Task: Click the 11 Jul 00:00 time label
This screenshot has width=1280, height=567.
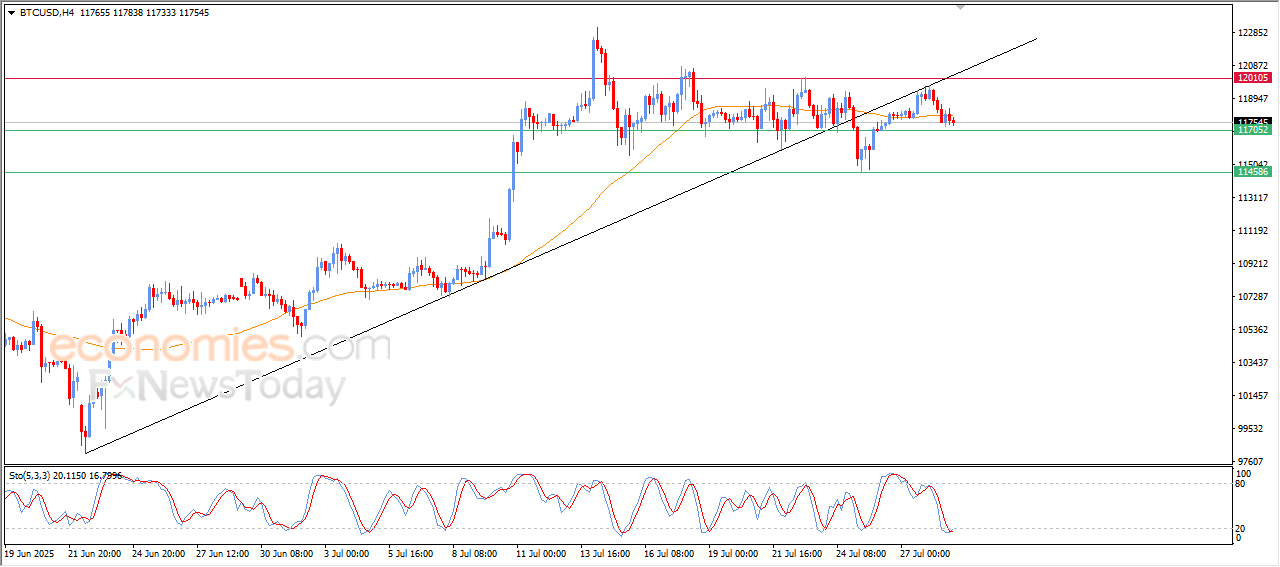Action: coord(543,553)
